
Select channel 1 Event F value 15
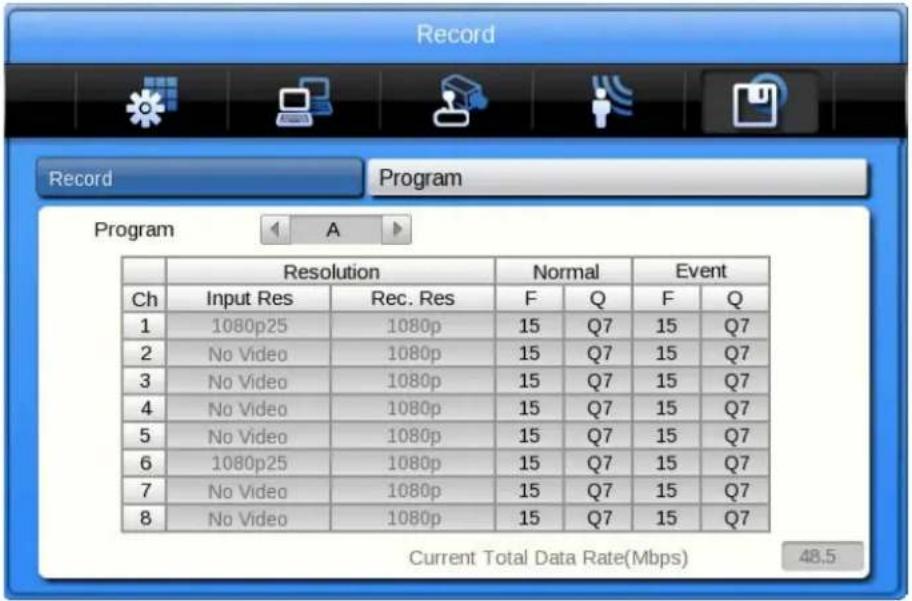667,326
